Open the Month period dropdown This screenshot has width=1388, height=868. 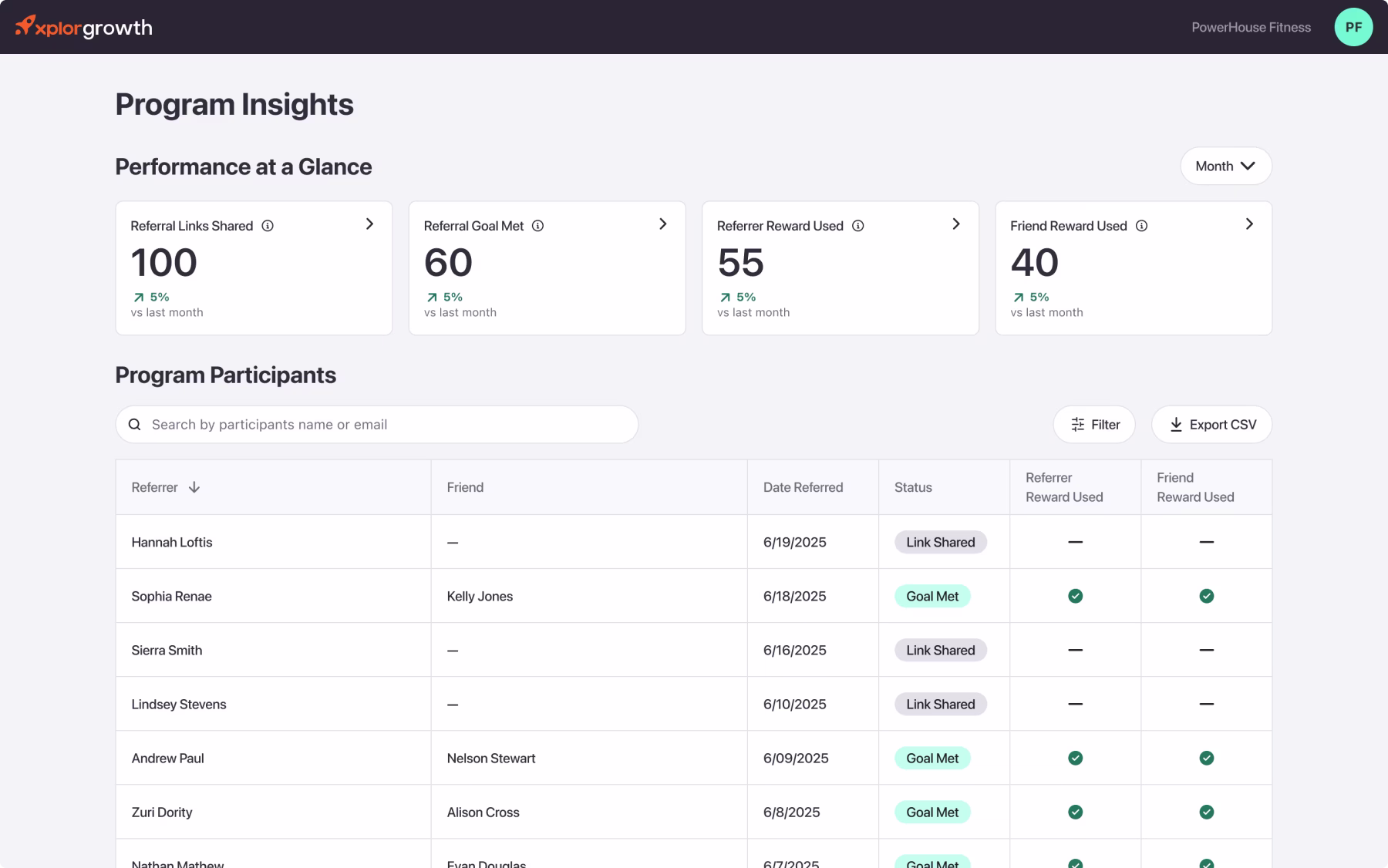click(1225, 166)
